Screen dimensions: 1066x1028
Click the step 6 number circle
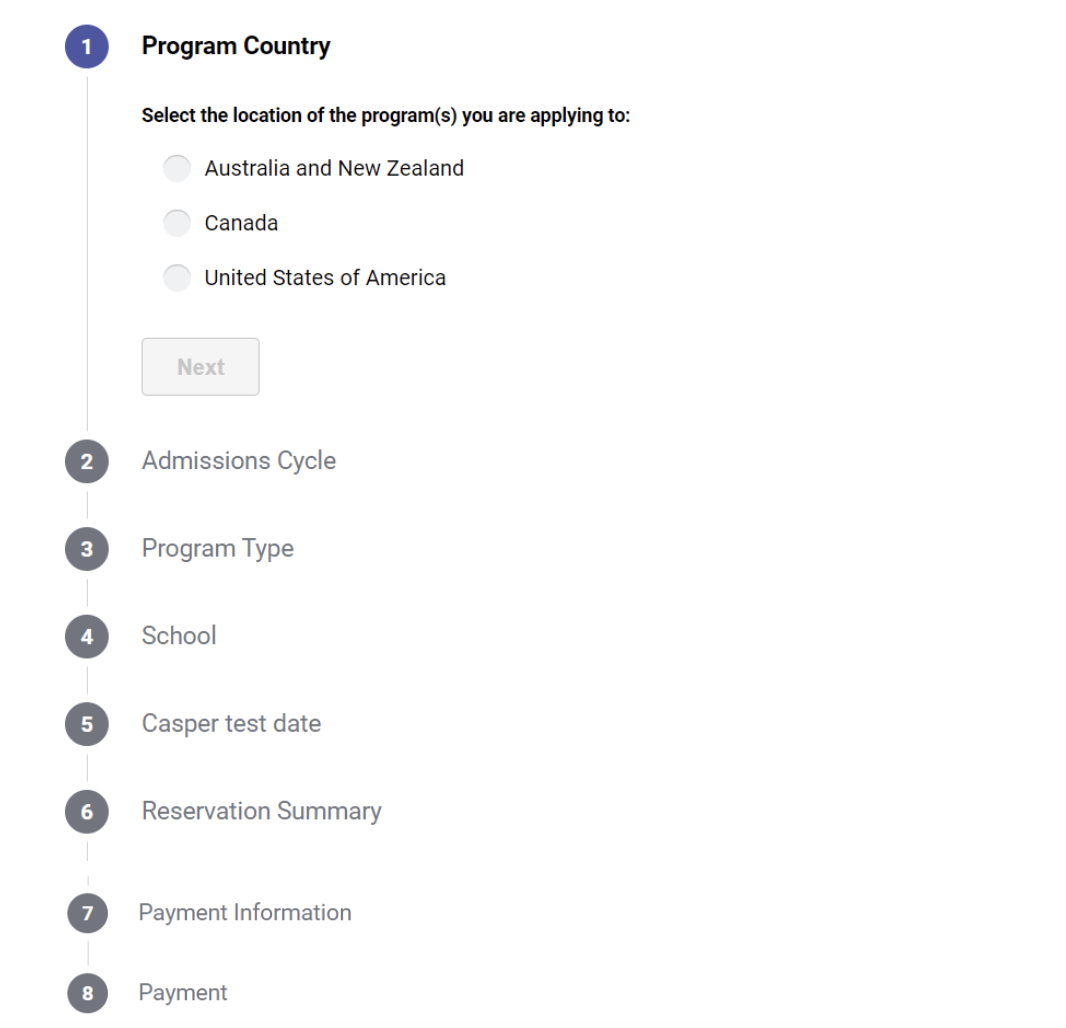87,812
